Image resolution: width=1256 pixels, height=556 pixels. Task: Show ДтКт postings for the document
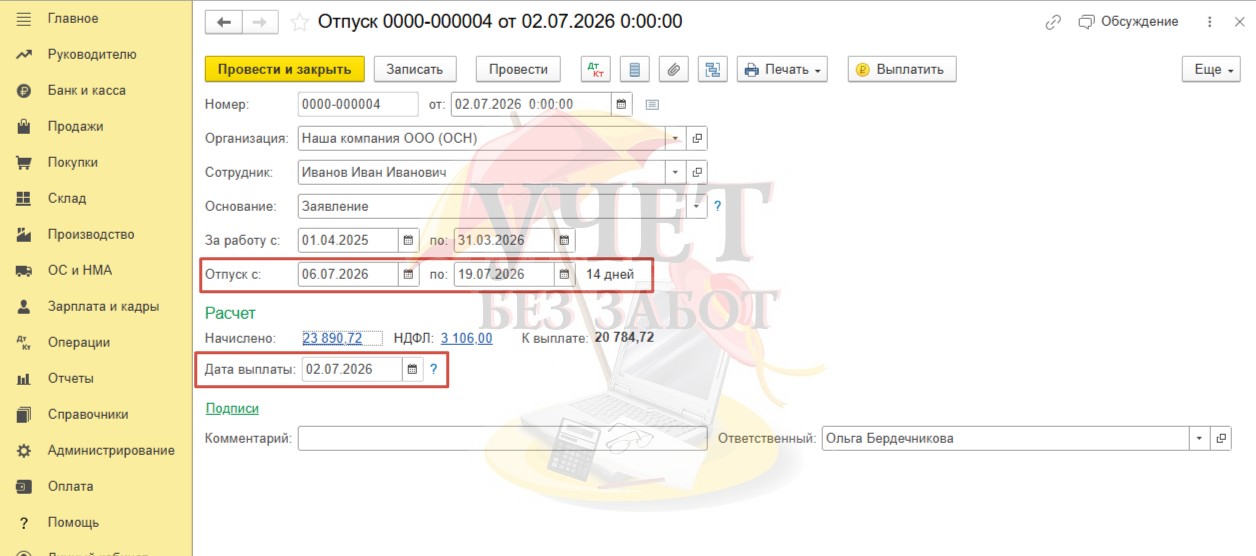pyautogui.click(x=597, y=69)
